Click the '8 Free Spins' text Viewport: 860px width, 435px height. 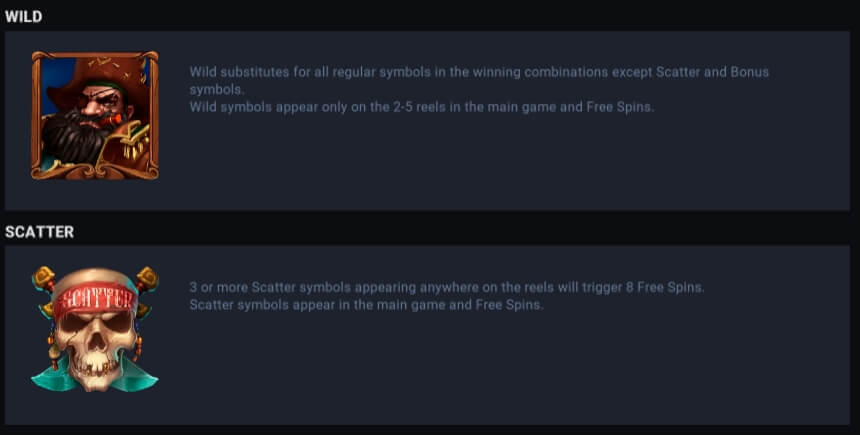coord(665,287)
